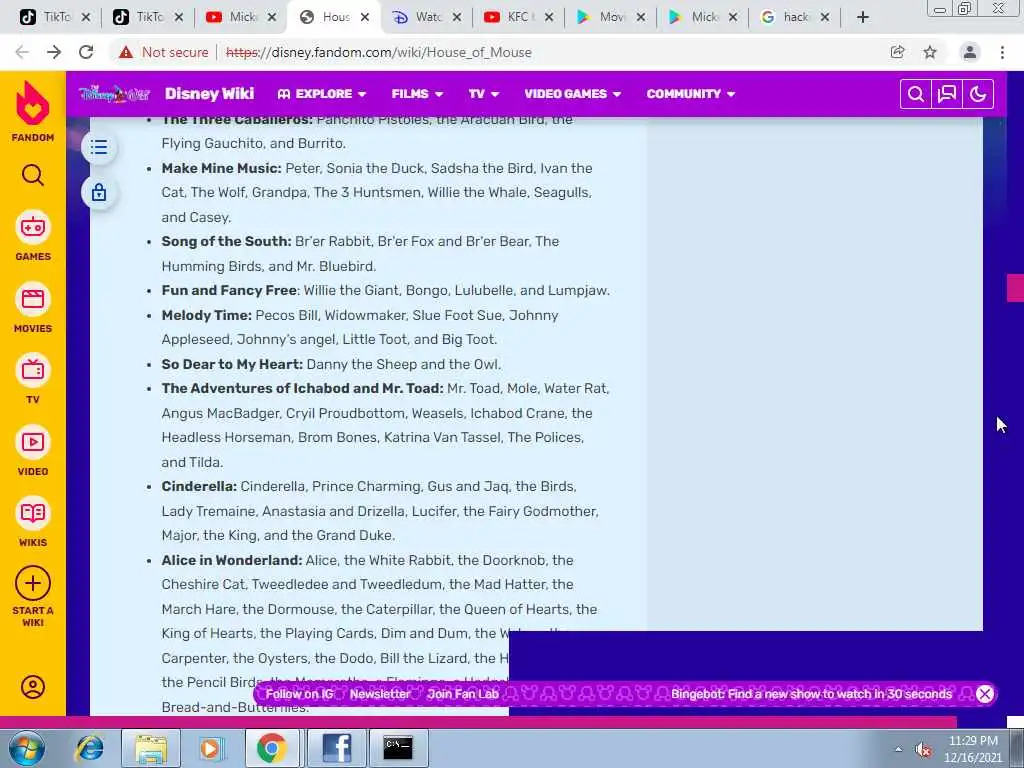
Task: Show hidden system tray icons arrow
Action: click(x=899, y=749)
